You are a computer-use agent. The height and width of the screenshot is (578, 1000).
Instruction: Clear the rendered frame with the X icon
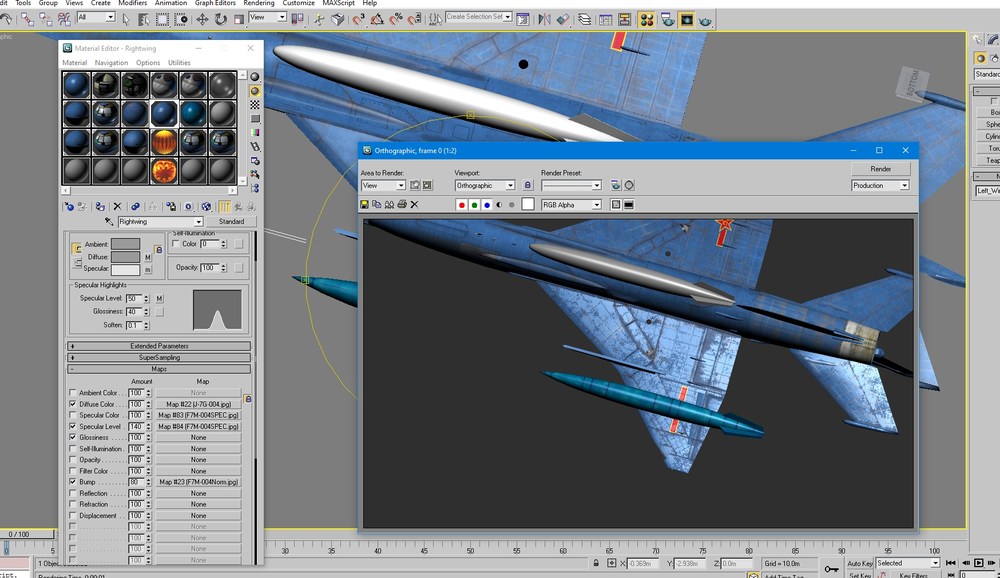coord(415,205)
